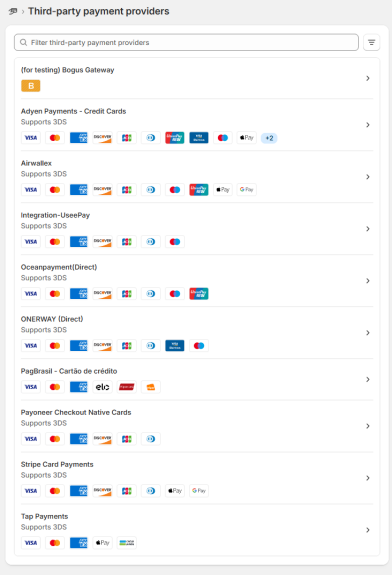Click the Maestro icon under Integration-UseePay
The height and width of the screenshot is (575, 392).
click(175, 242)
